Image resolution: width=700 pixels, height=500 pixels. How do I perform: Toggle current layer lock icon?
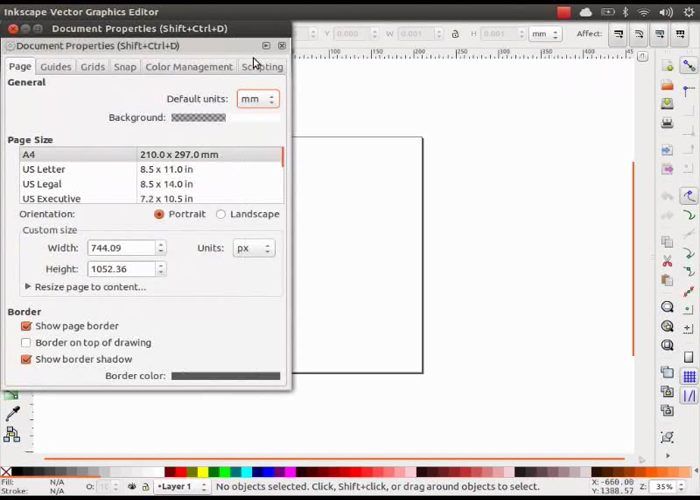[146, 487]
